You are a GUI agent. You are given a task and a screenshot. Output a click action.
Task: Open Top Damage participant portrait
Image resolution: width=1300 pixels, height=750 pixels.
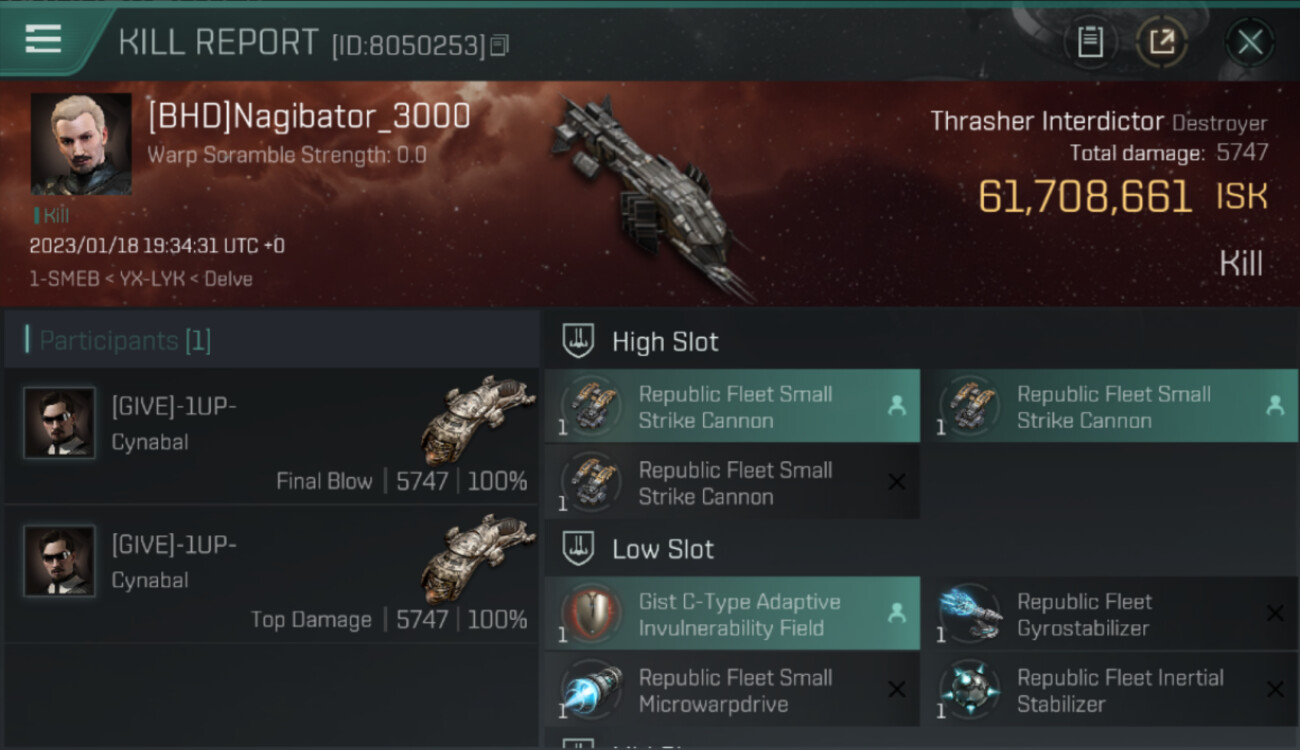(60, 561)
